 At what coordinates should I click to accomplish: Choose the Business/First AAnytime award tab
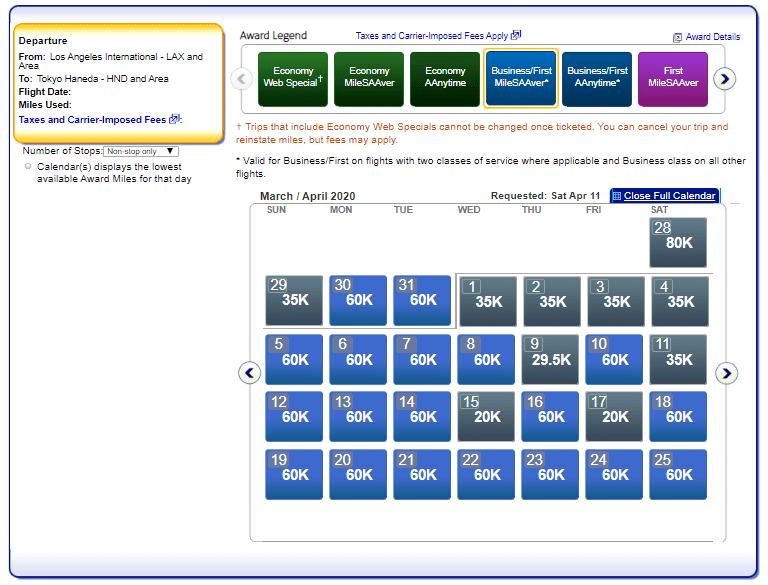click(x=597, y=79)
